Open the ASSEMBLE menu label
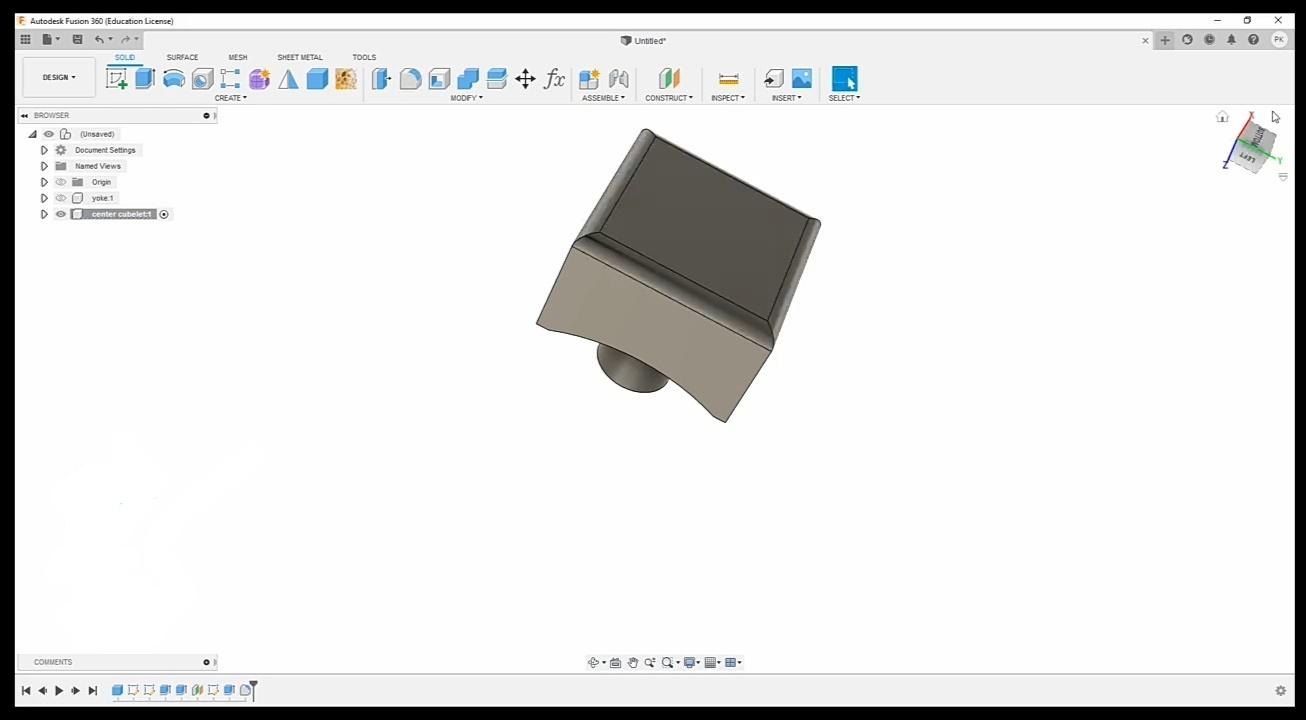Screen dimensions: 1306x720 point(603,98)
